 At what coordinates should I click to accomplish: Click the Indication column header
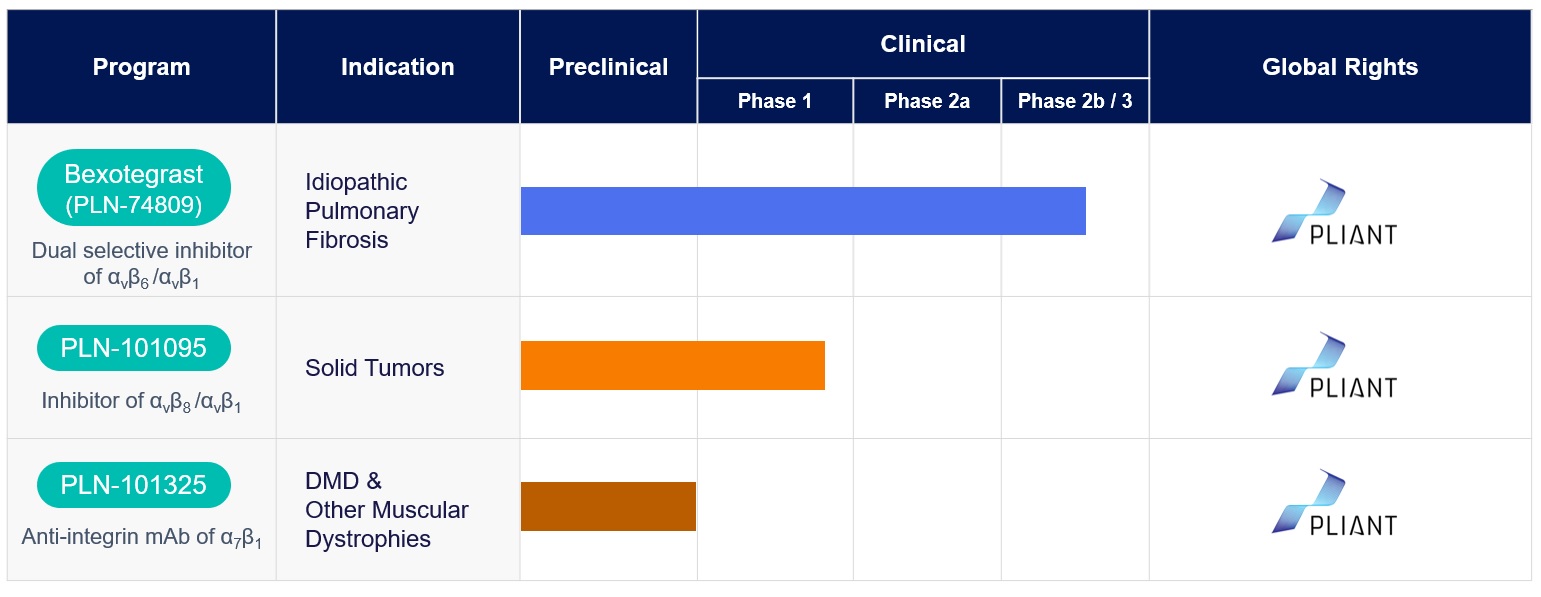pyautogui.click(x=397, y=67)
